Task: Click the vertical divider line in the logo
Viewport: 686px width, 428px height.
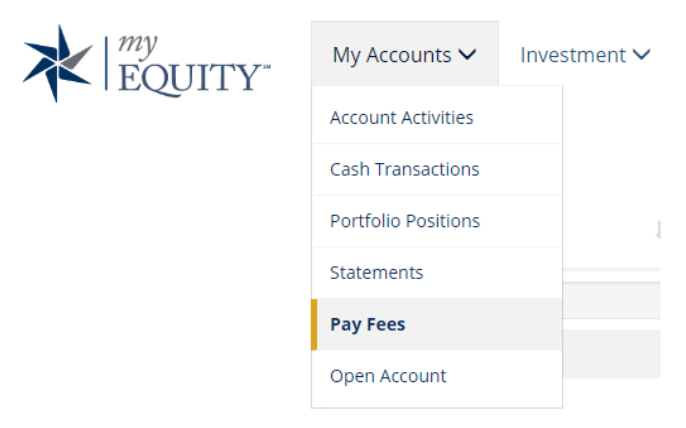Action: 106,63
